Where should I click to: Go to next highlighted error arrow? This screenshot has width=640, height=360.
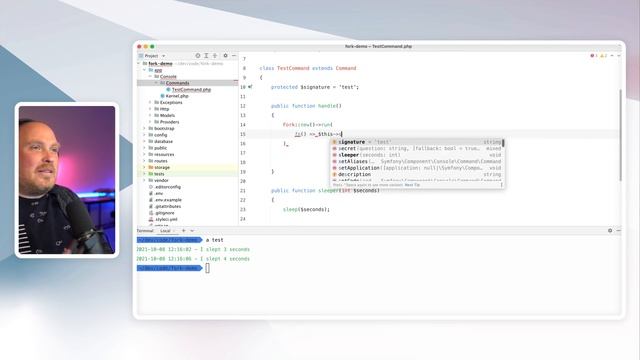coord(618,56)
